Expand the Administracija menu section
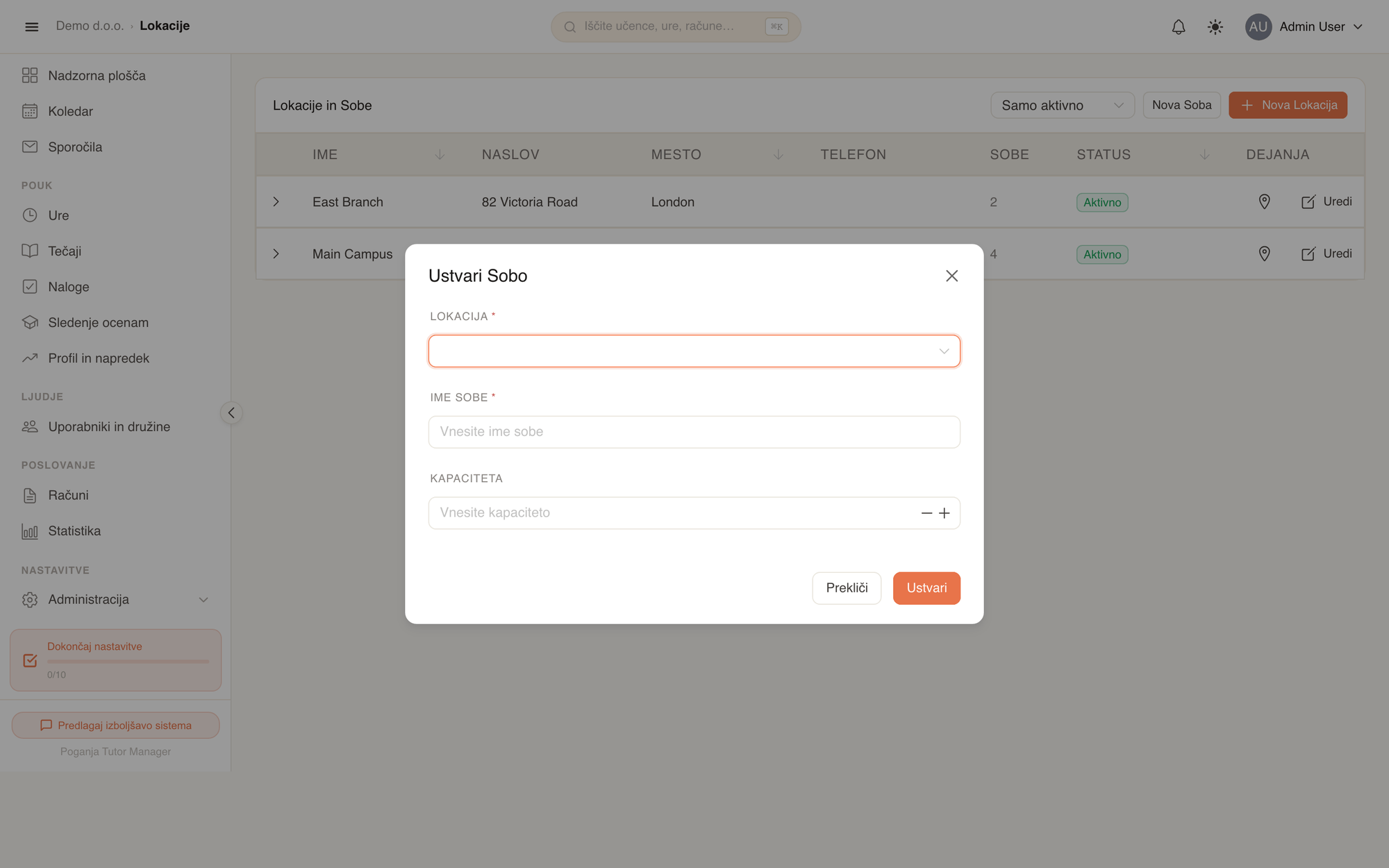 [115, 599]
